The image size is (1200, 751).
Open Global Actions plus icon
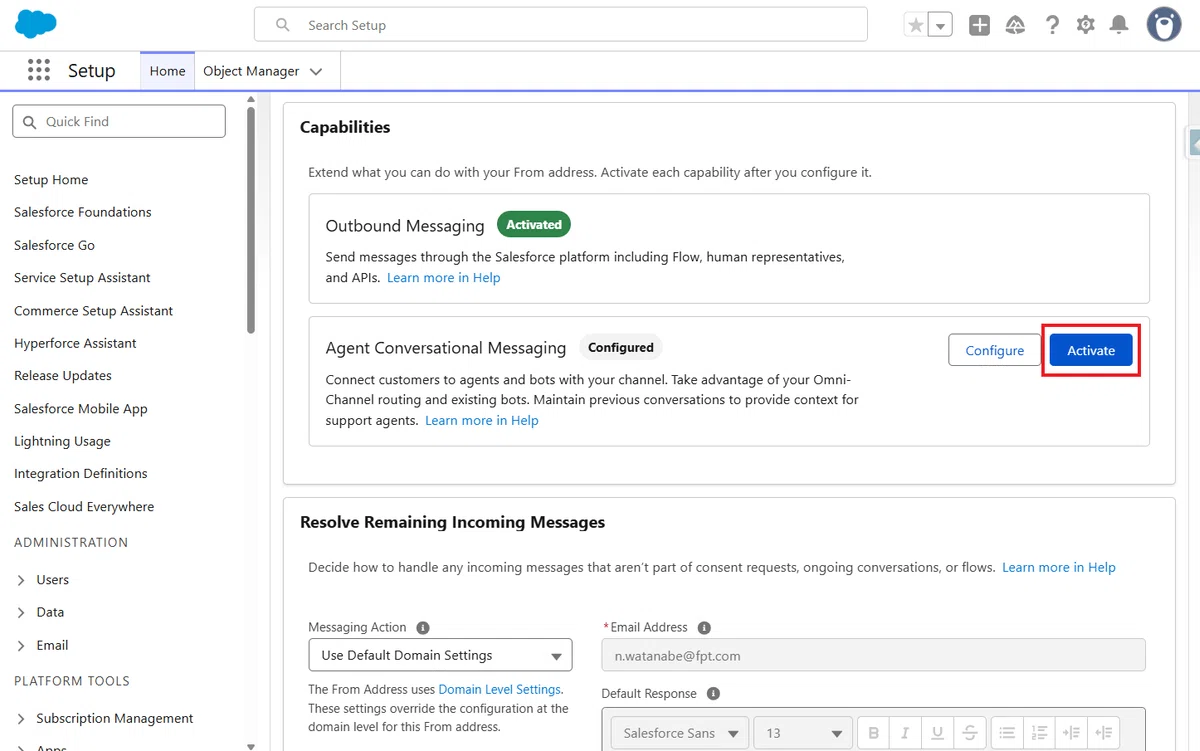[x=980, y=26]
